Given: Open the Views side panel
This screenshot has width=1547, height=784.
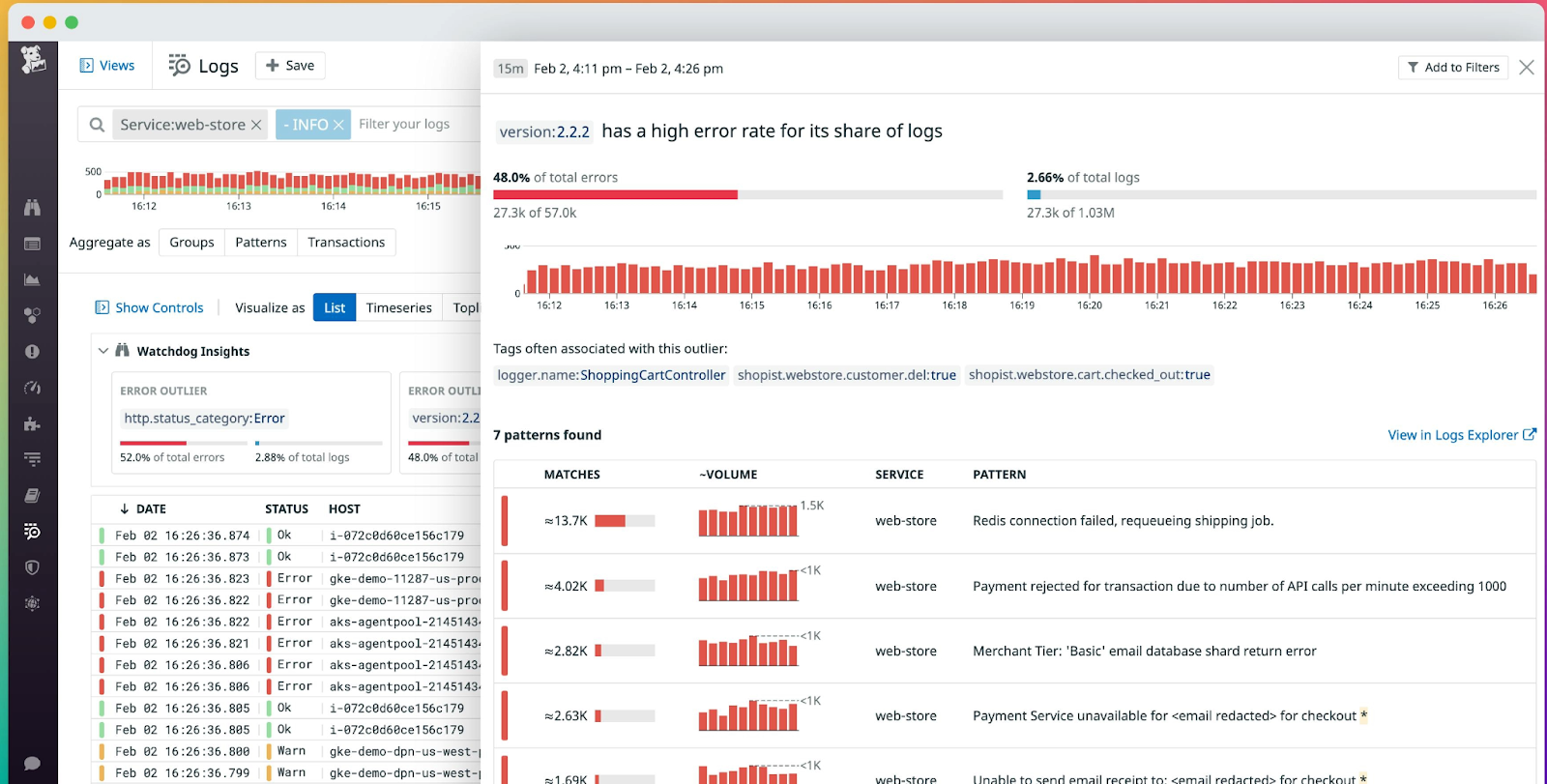Looking at the screenshot, I should [106, 66].
